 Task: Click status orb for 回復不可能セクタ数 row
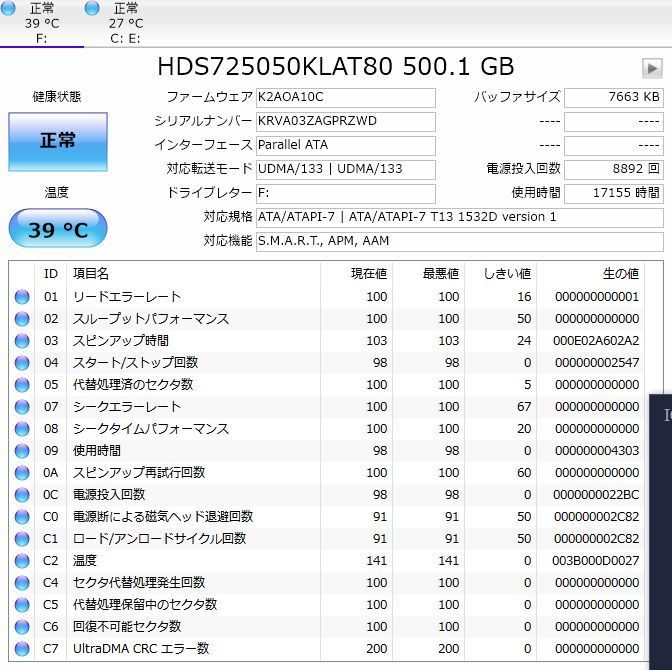pyautogui.click(x=22, y=627)
